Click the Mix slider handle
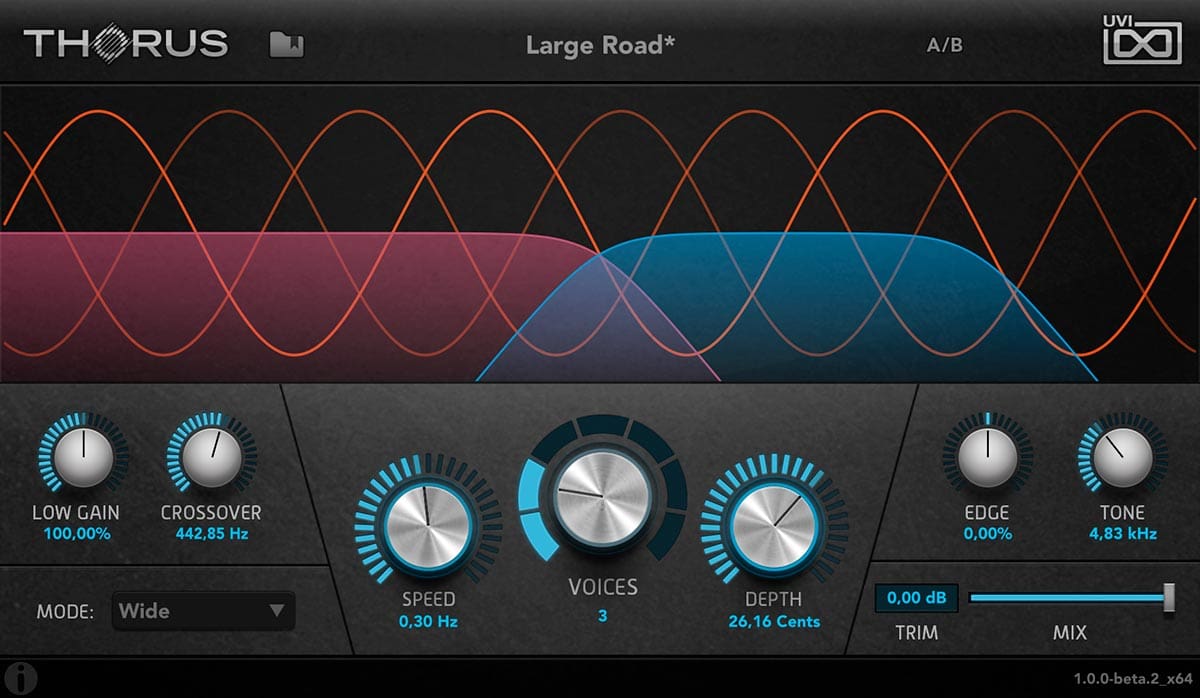The width and height of the screenshot is (1200, 698). [x=1169, y=597]
